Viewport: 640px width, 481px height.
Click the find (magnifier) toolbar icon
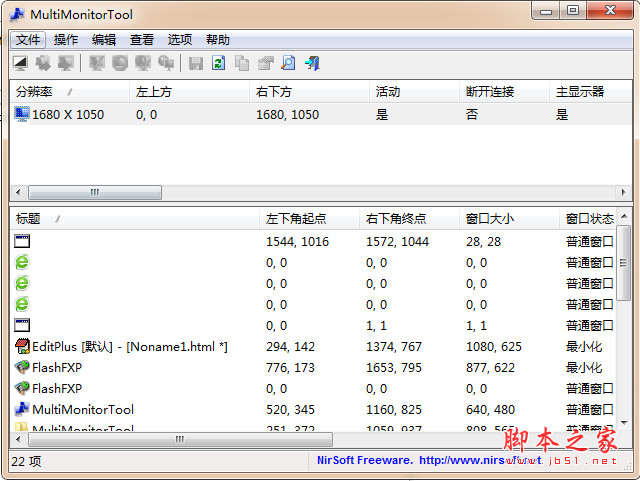(x=289, y=64)
